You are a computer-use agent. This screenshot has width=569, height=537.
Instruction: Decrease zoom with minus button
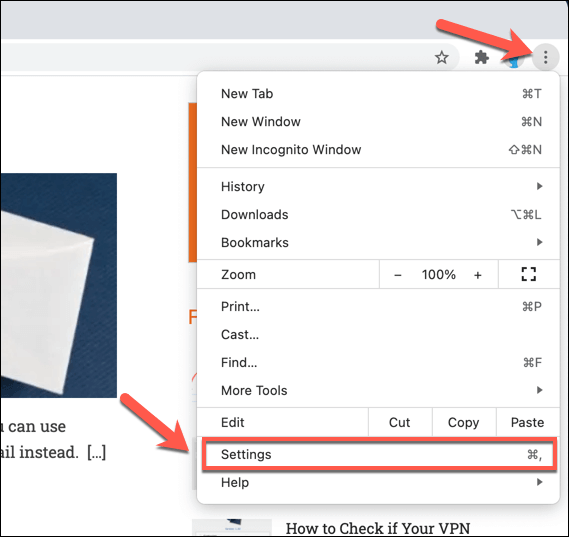398,275
